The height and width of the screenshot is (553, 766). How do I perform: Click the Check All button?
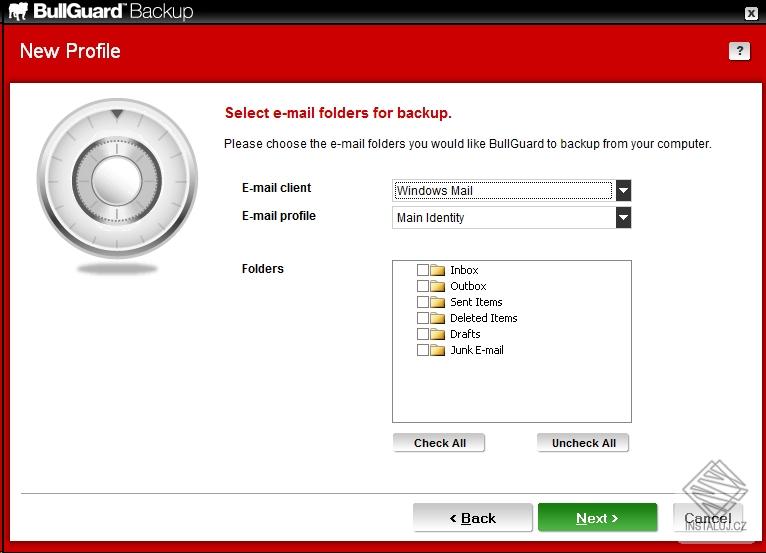[x=439, y=443]
